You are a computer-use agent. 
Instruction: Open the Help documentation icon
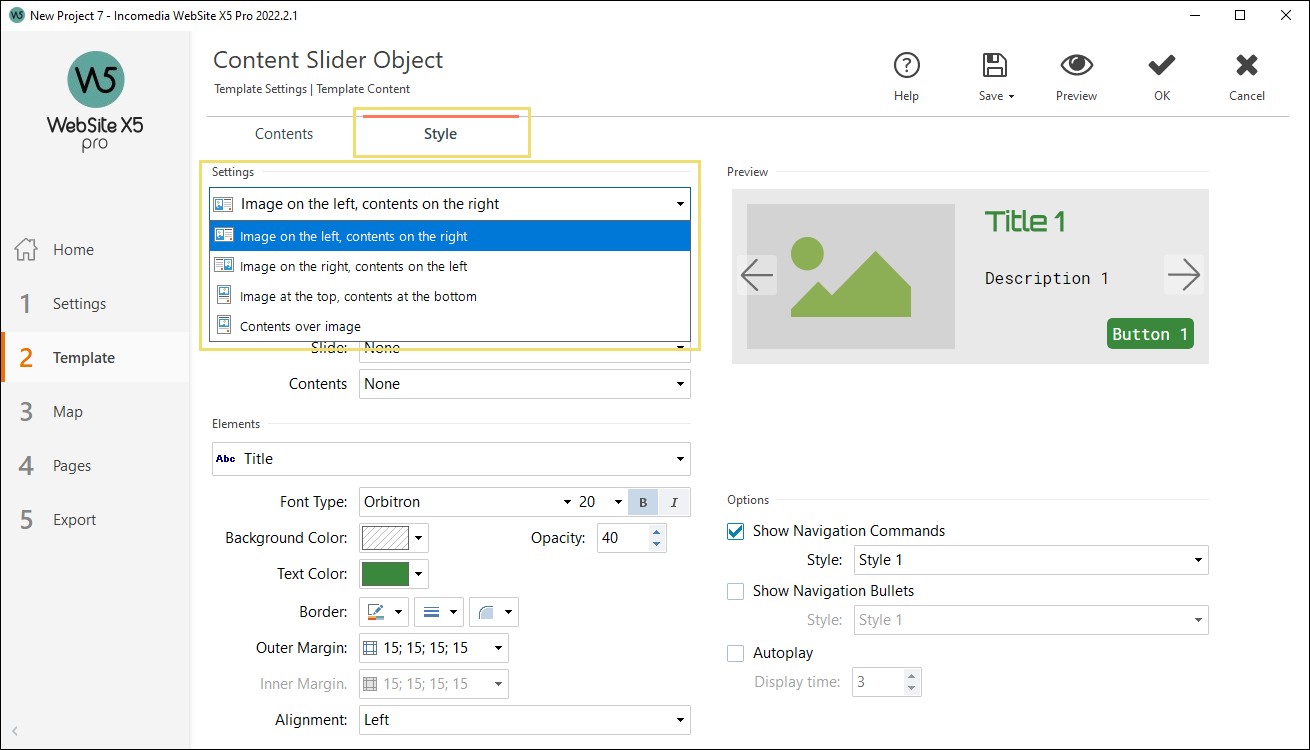coord(906,66)
